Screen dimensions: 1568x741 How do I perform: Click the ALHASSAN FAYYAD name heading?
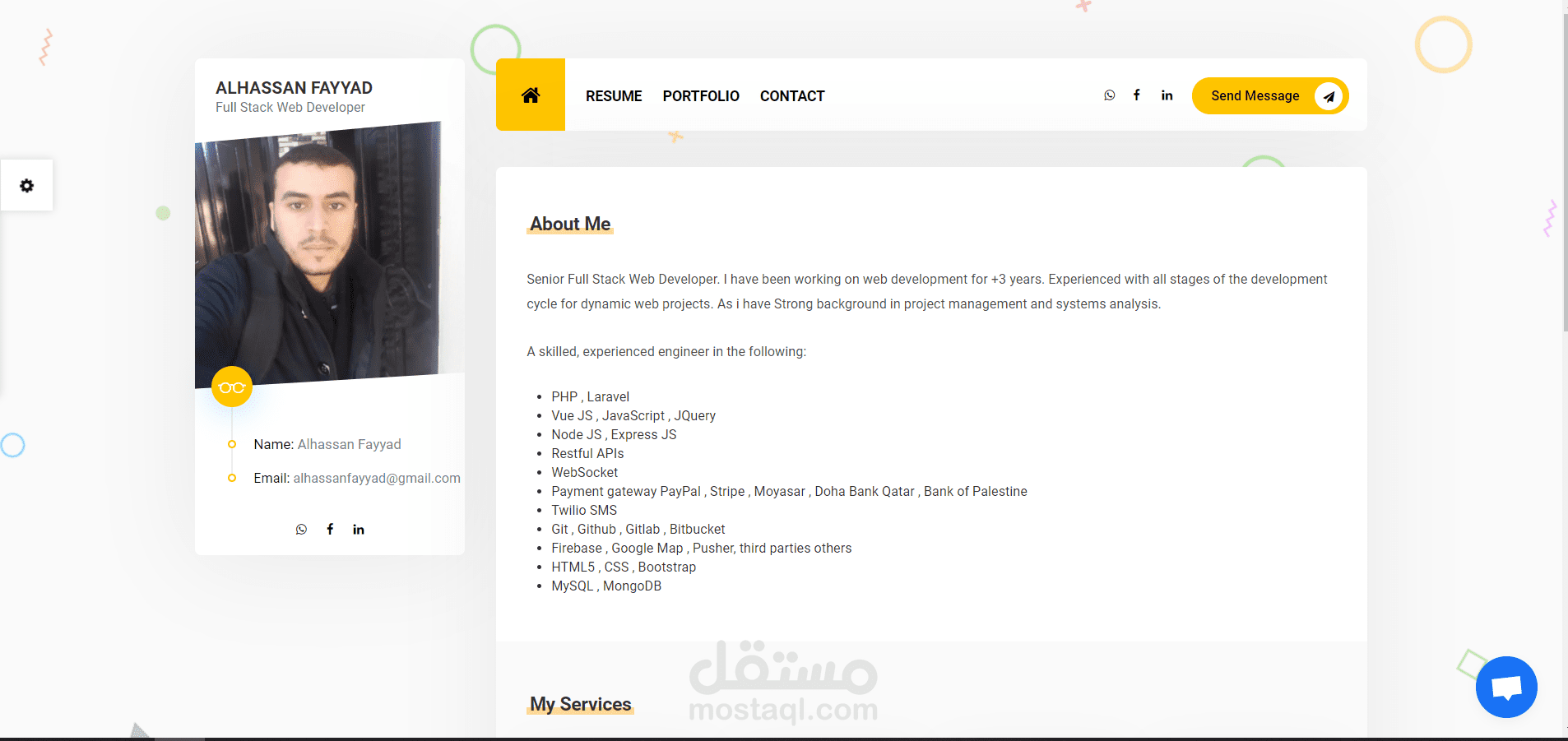294,88
